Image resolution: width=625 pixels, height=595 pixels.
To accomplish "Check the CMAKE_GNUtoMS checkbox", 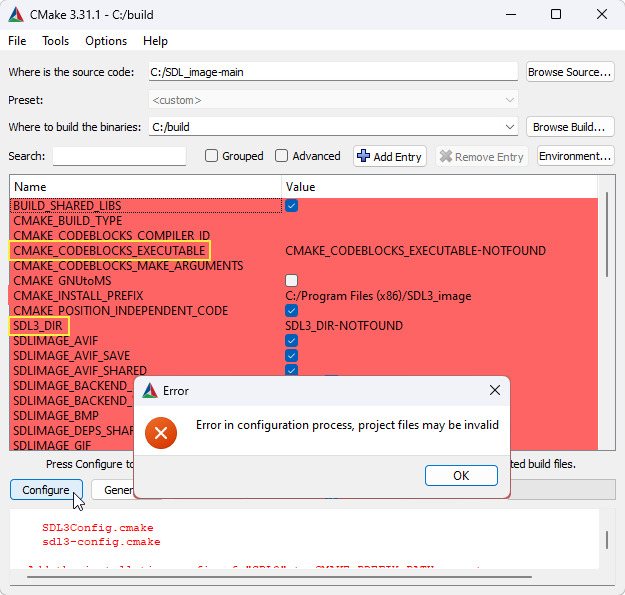I will (291, 281).
